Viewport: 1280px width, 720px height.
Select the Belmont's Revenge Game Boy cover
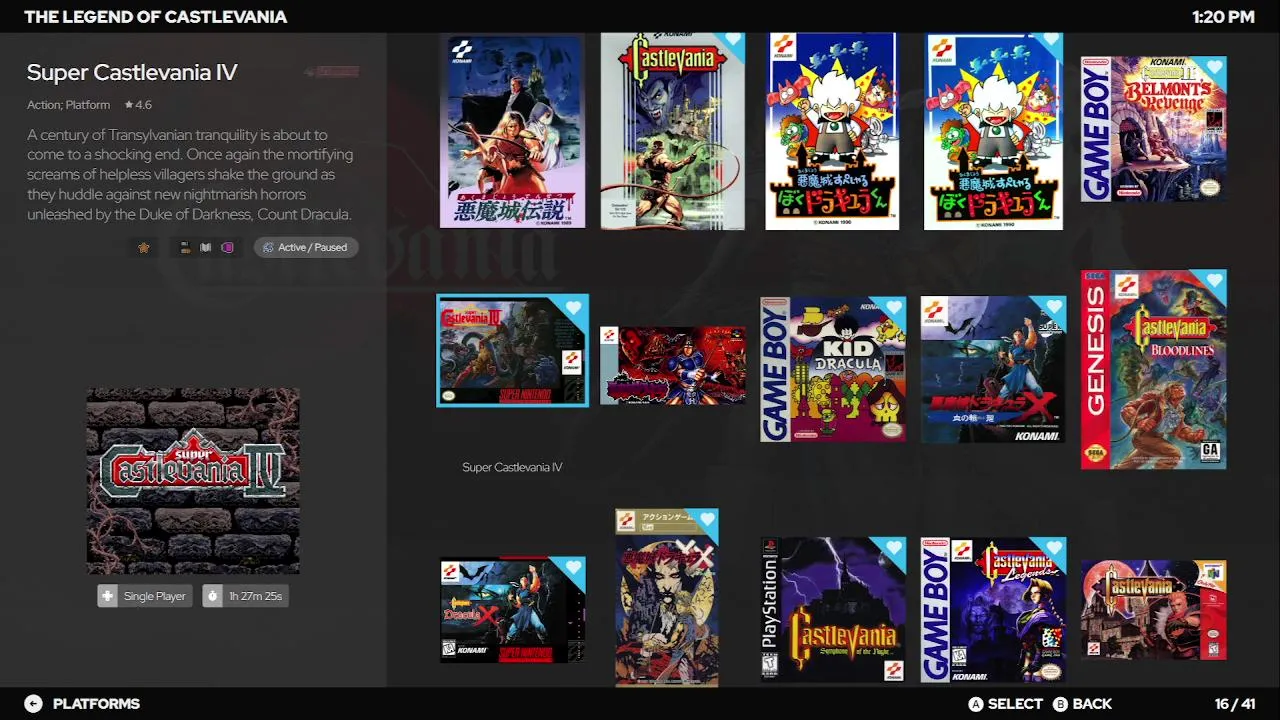pos(1153,129)
